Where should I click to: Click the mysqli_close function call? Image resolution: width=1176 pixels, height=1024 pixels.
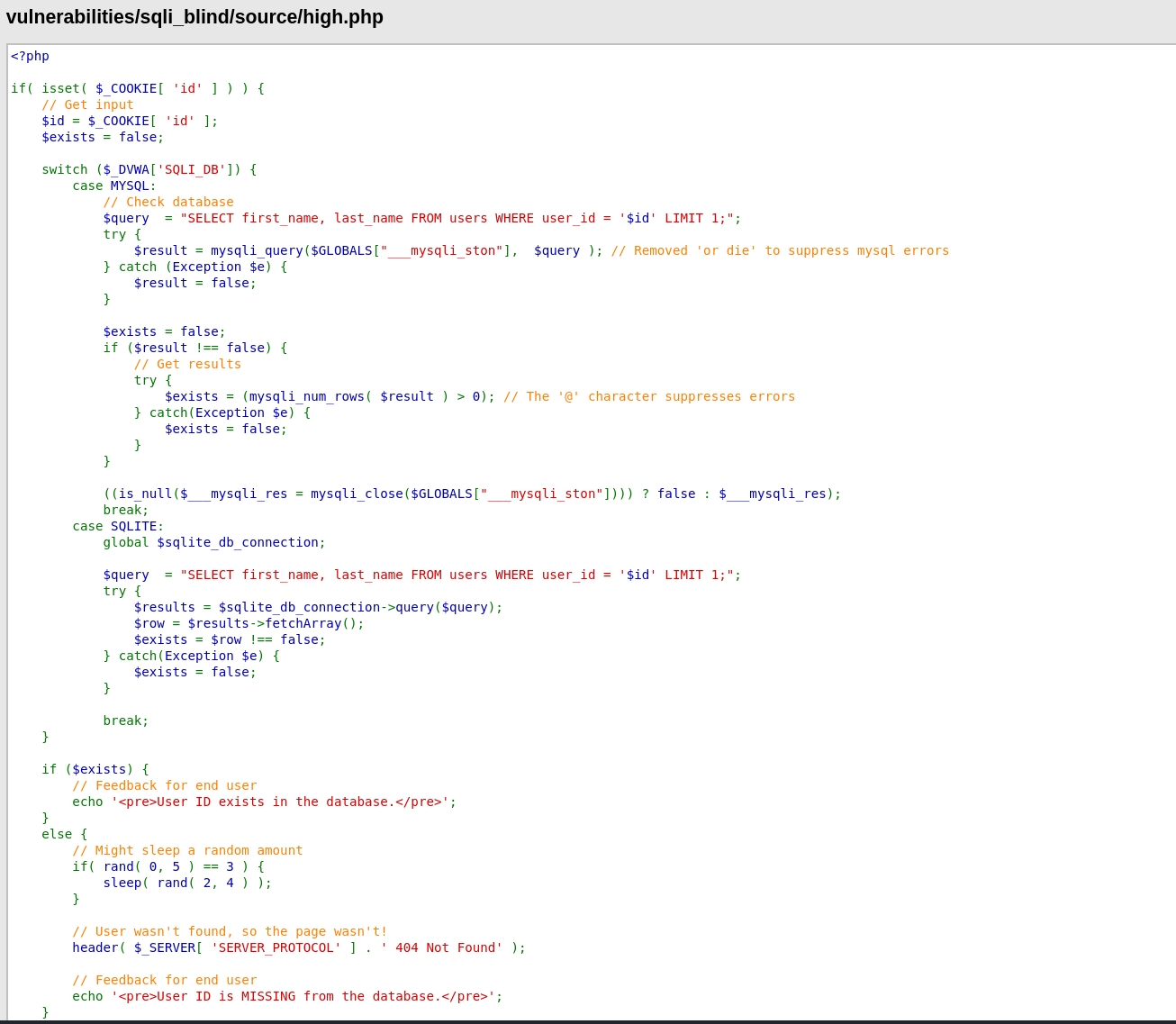point(357,494)
